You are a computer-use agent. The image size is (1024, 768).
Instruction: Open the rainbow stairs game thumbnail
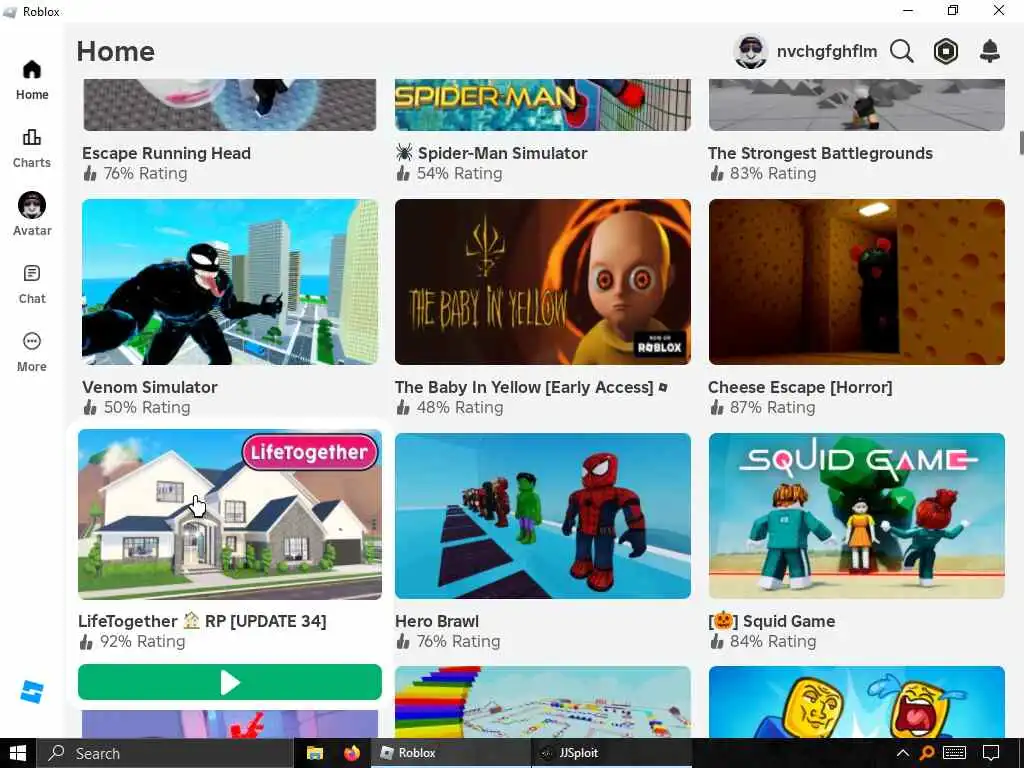[543, 702]
